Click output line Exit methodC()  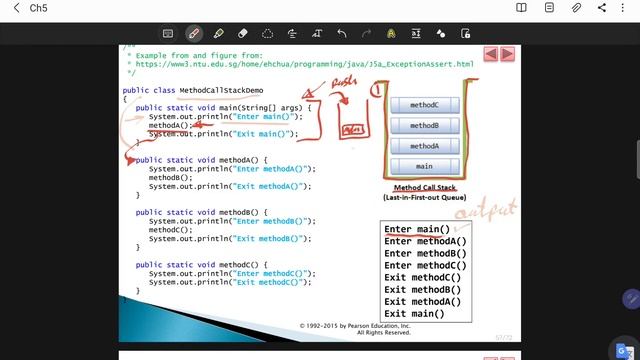422,278
